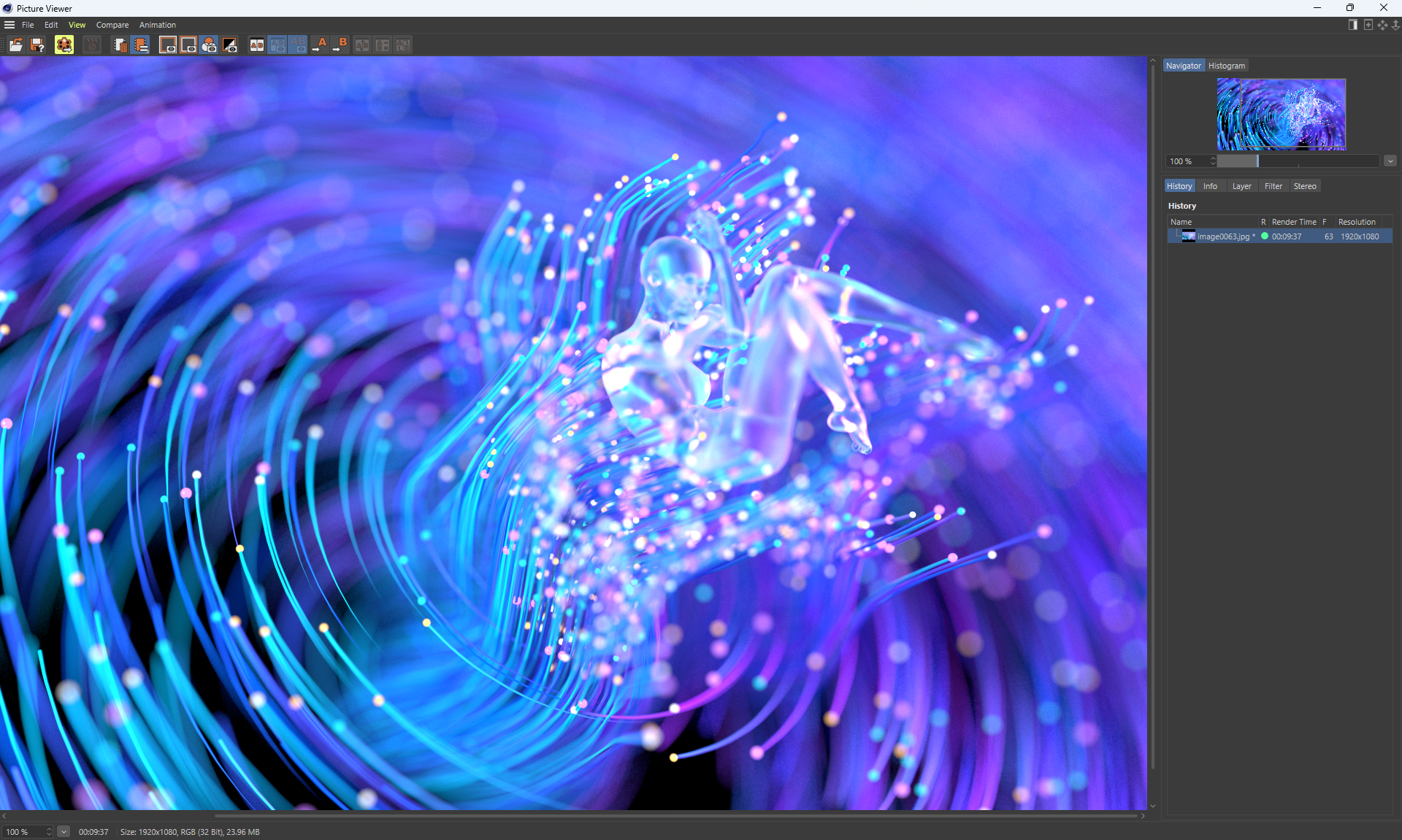Screen dimensions: 1402x840
Task: Click the Save As floppy icon
Action: click(37, 45)
